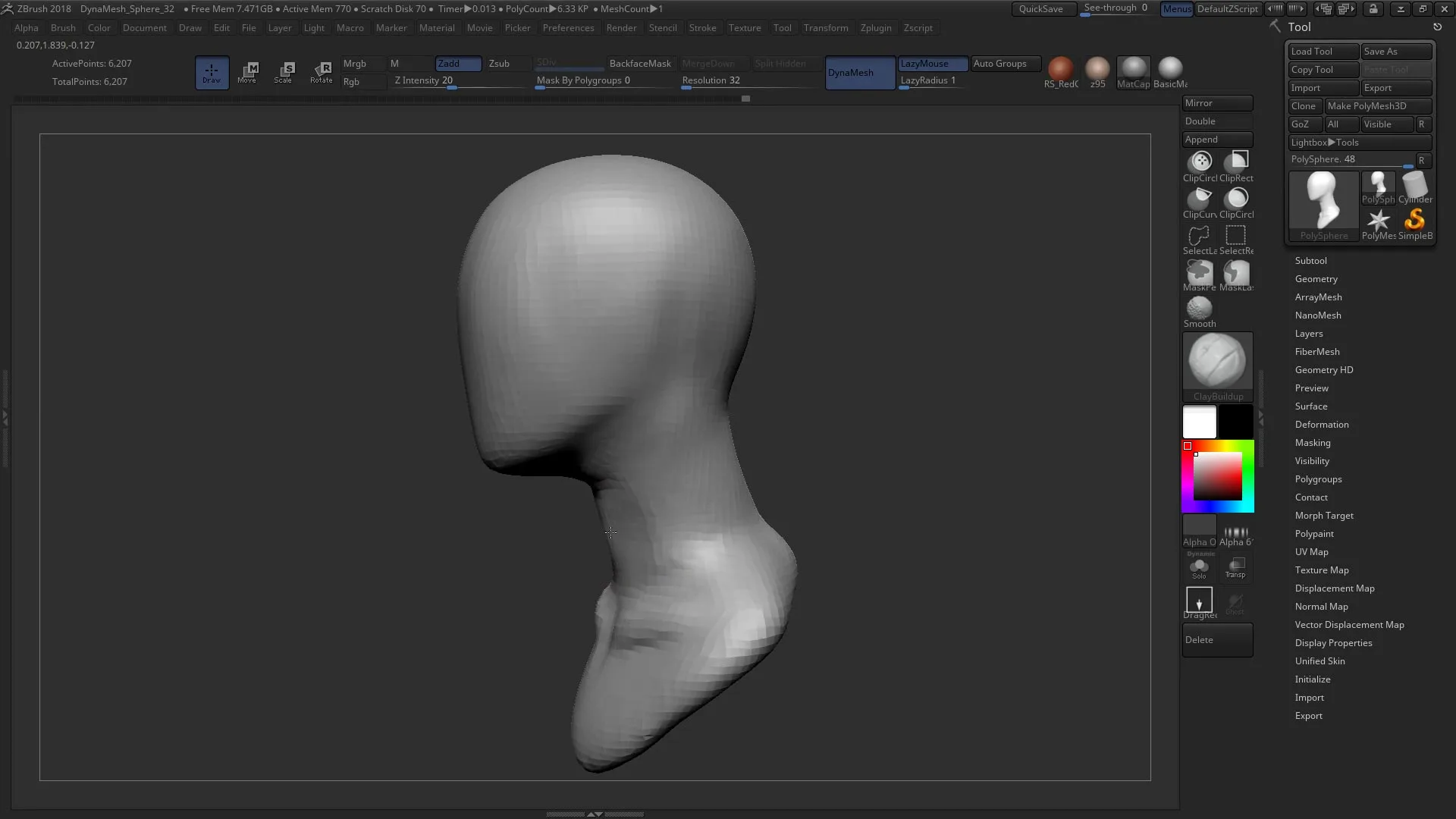Click the DynaMesh button to remesh

click(x=855, y=71)
